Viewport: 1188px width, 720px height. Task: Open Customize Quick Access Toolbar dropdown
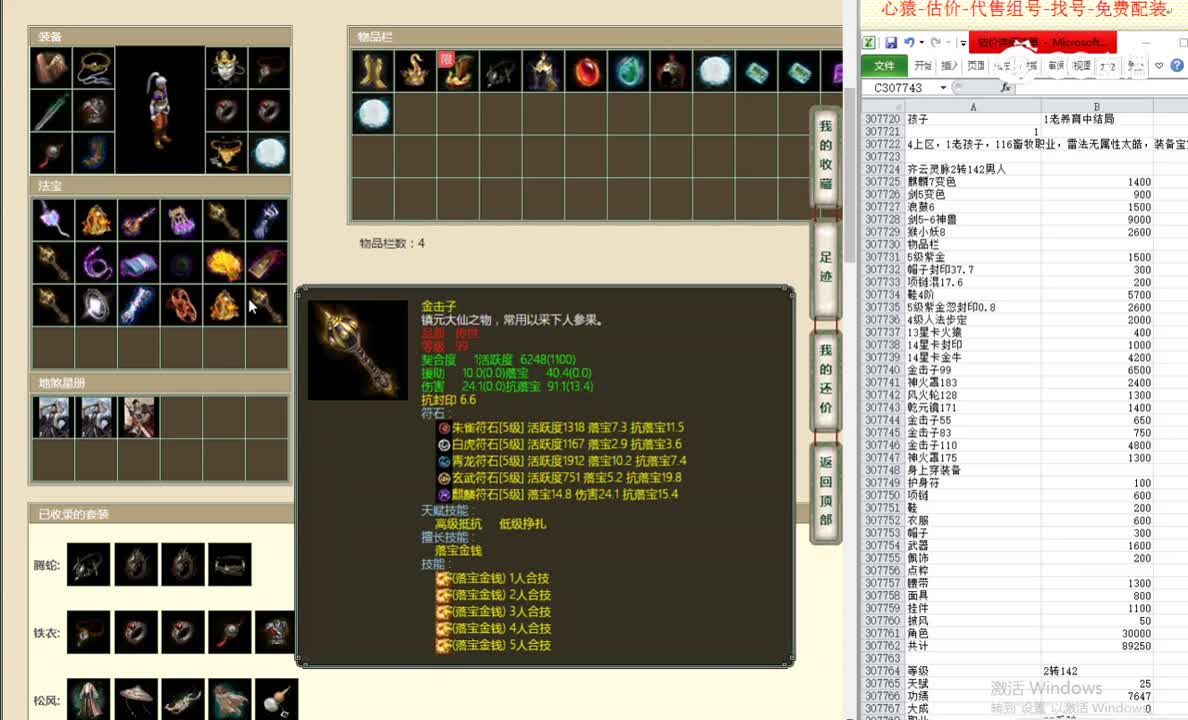coord(963,43)
